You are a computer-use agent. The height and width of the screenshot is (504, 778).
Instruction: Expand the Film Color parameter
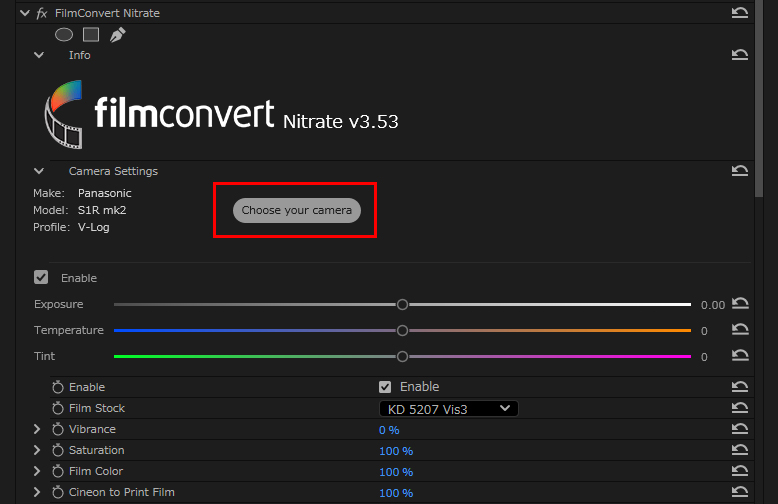37,471
